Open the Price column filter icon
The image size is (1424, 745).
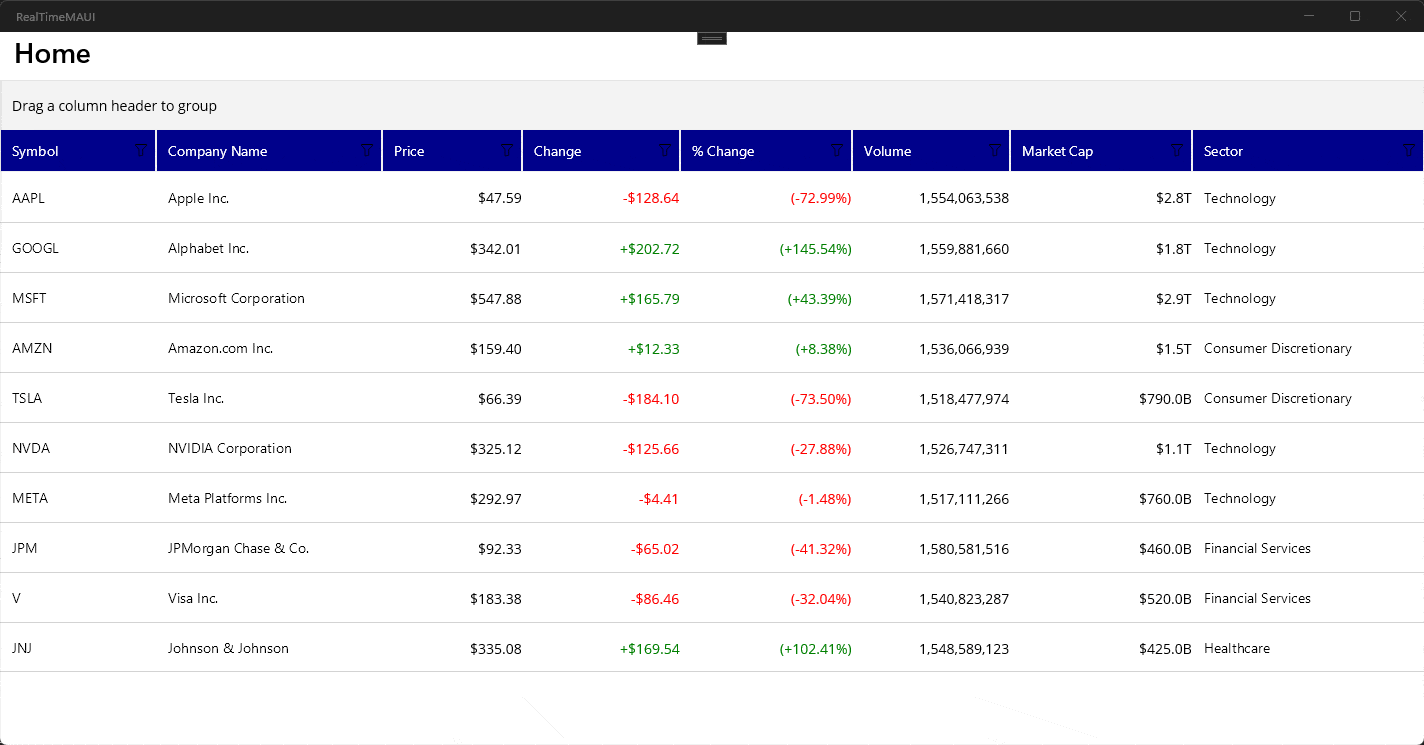(x=507, y=150)
